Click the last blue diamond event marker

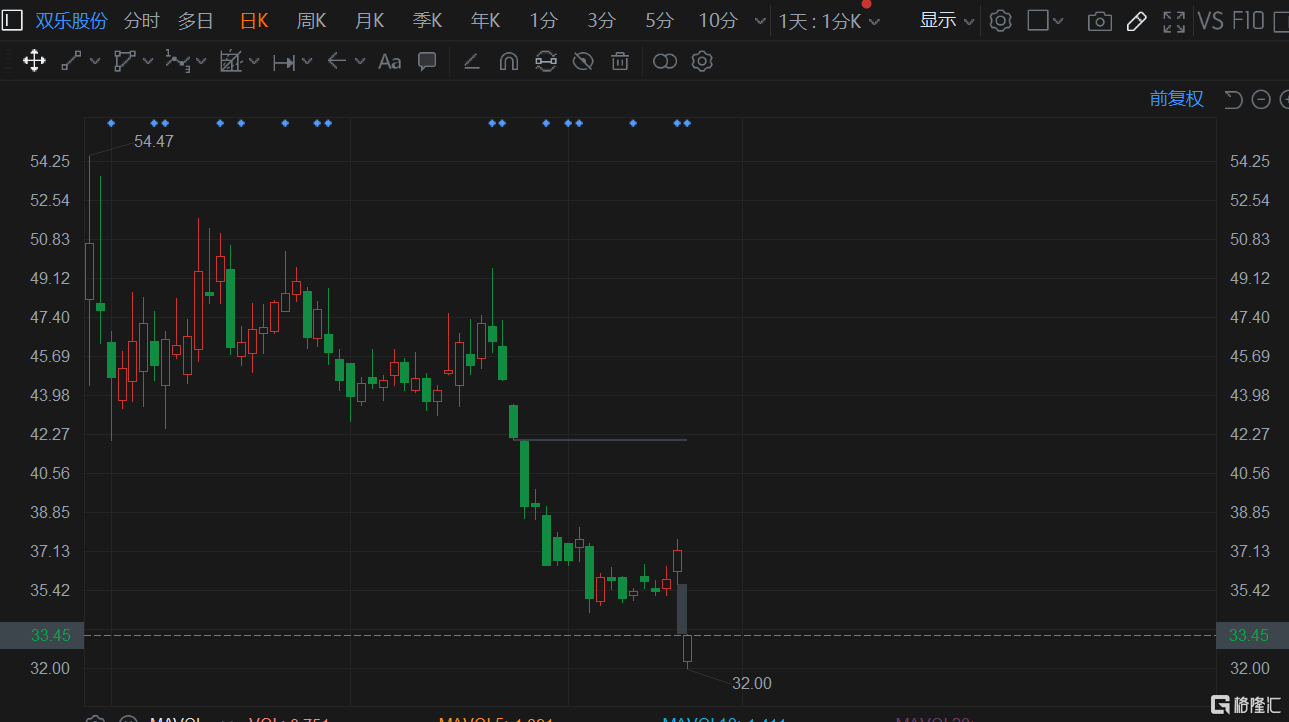(x=687, y=123)
